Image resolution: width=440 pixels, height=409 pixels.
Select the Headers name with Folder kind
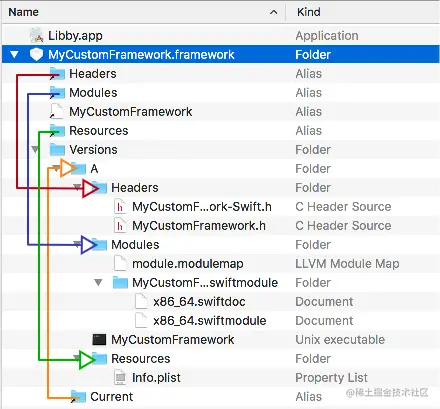pos(135,187)
